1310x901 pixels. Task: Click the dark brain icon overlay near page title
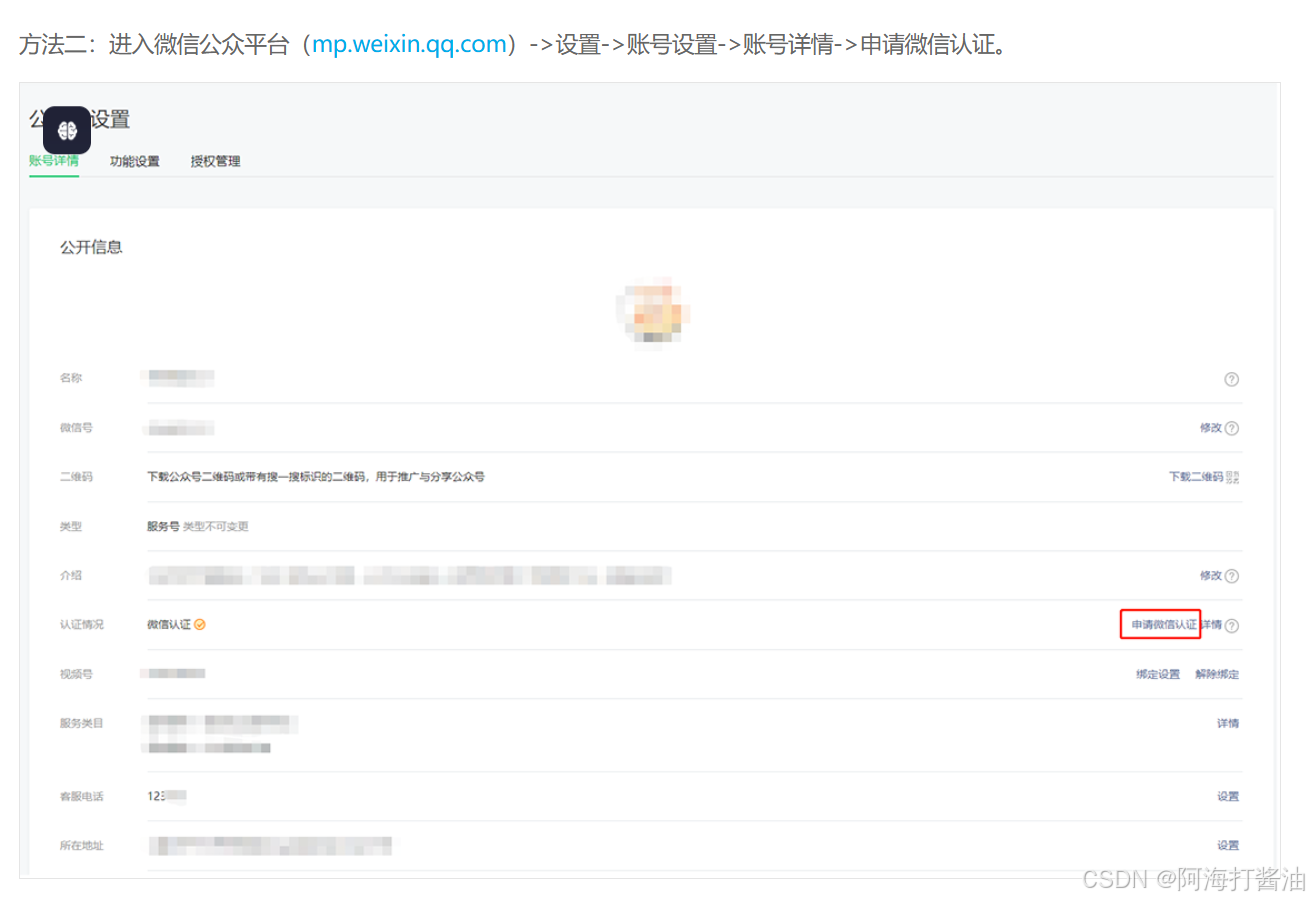(x=66, y=130)
